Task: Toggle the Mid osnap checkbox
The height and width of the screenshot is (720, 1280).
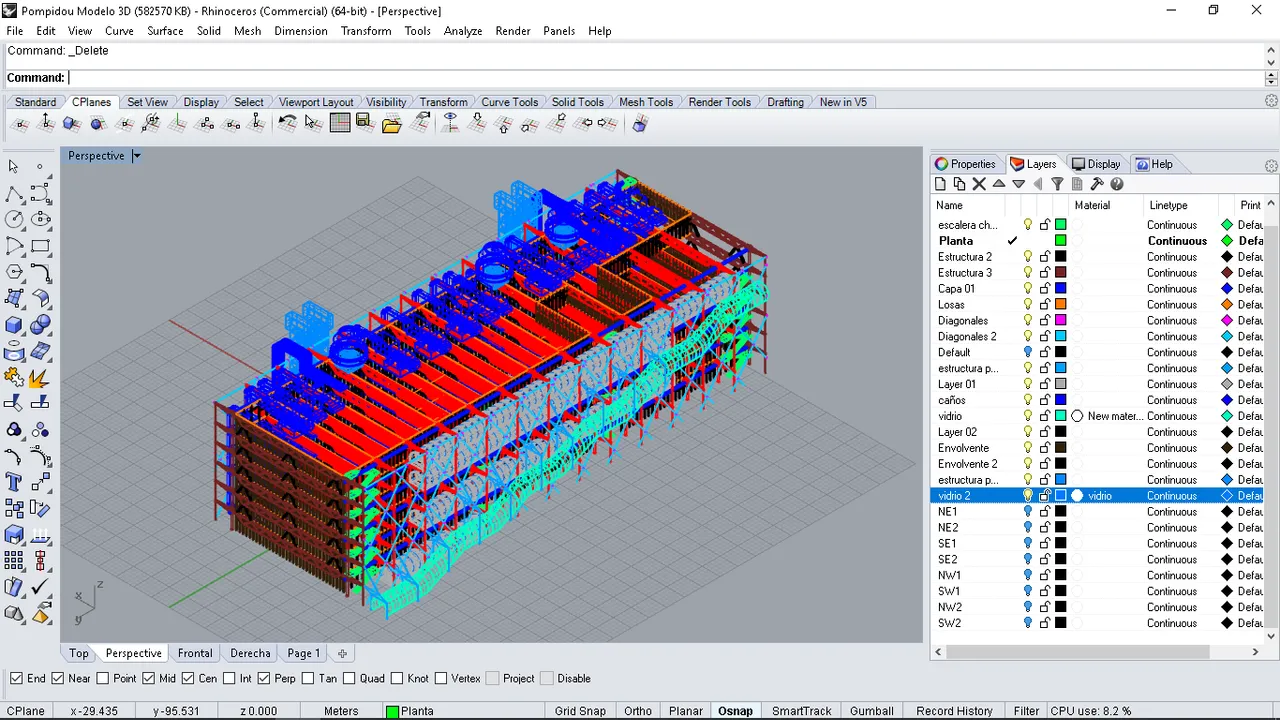Action: tap(148, 678)
